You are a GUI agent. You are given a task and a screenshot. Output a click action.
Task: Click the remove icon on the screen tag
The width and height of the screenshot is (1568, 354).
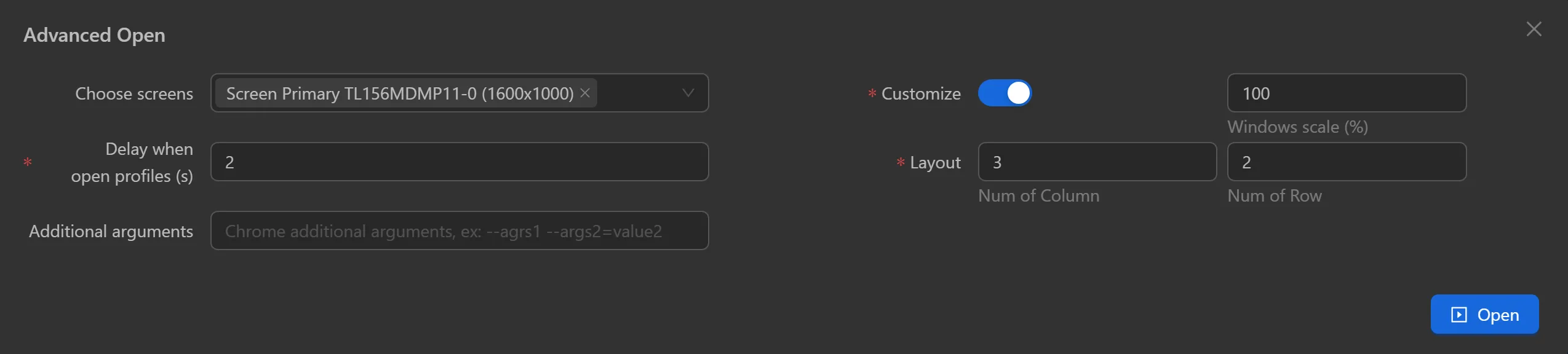pos(584,93)
